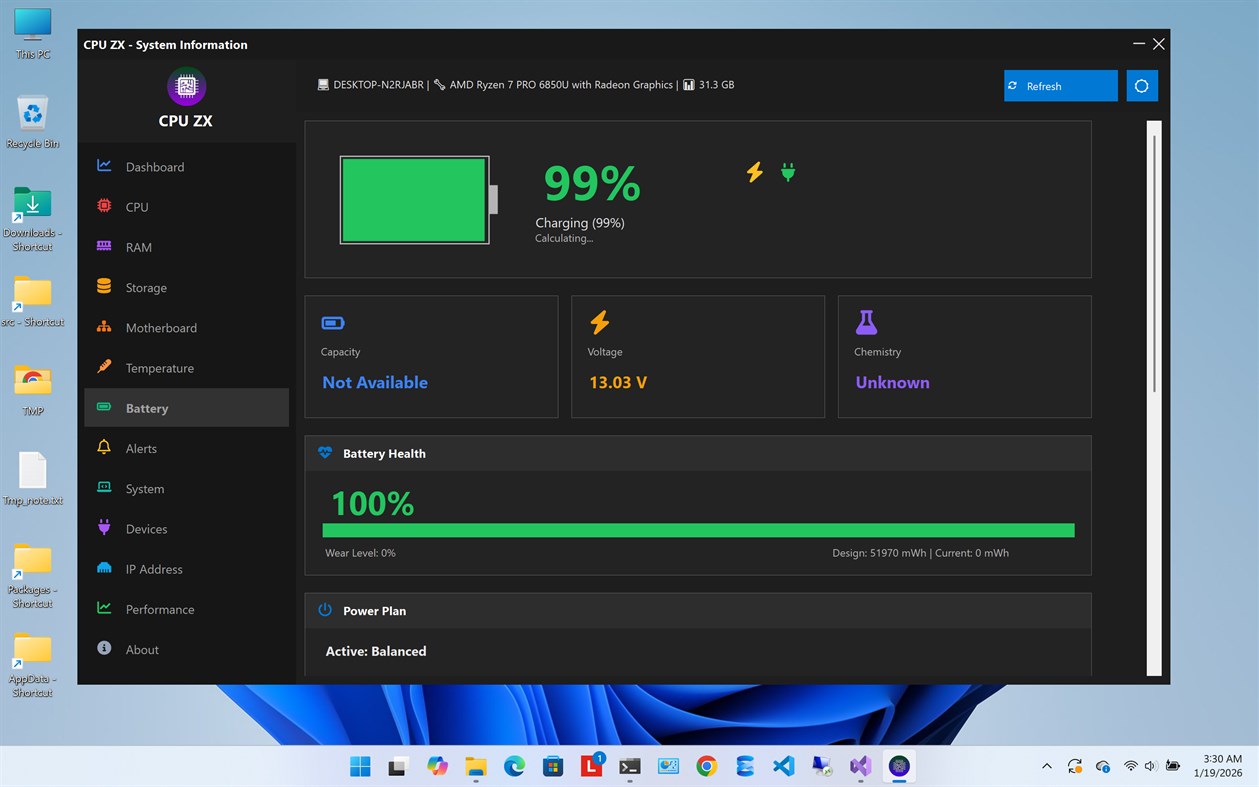Select the CPU sidebar icon
Image resolution: width=1259 pixels, height=787 pixels.
(103, 206)
